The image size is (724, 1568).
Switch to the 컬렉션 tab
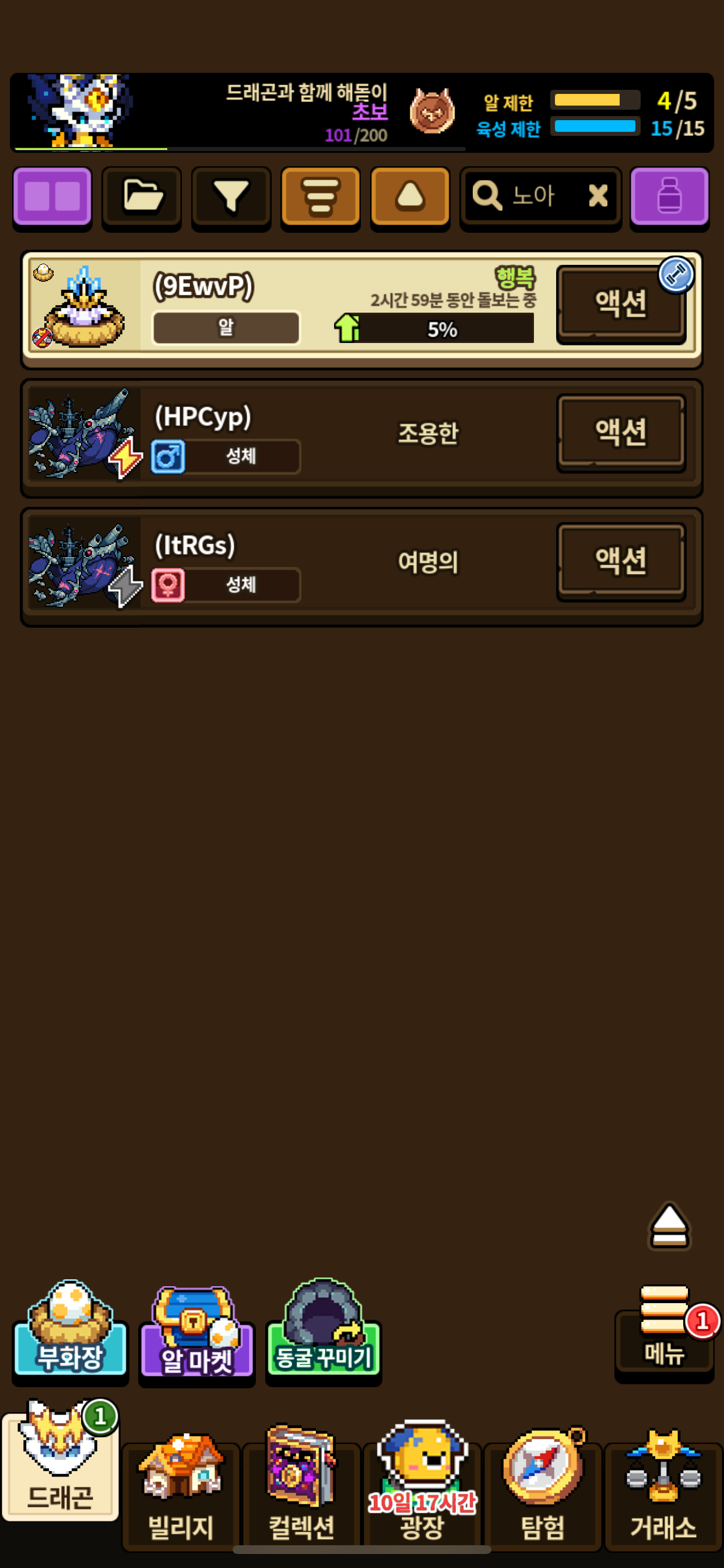pos(302,1492)
